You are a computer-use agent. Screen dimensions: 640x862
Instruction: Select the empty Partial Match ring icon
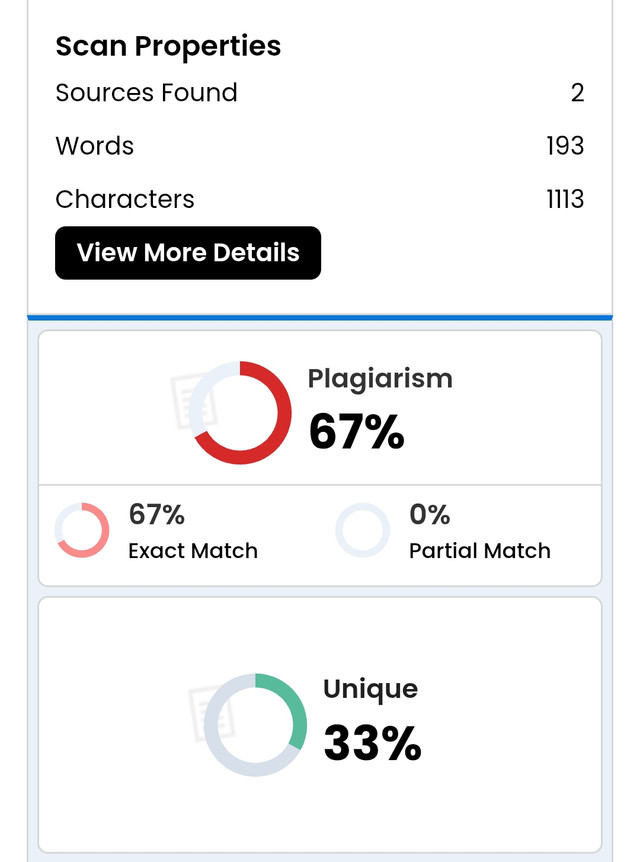tap(363, 530)
